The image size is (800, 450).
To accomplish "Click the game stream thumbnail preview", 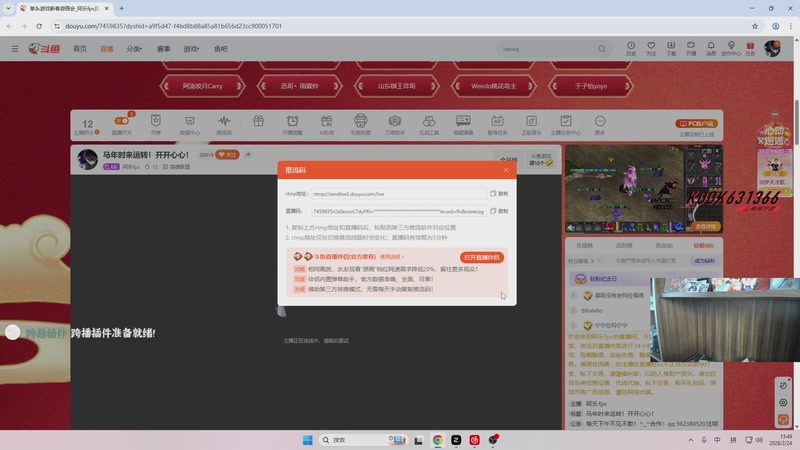I will click(644, 189).
